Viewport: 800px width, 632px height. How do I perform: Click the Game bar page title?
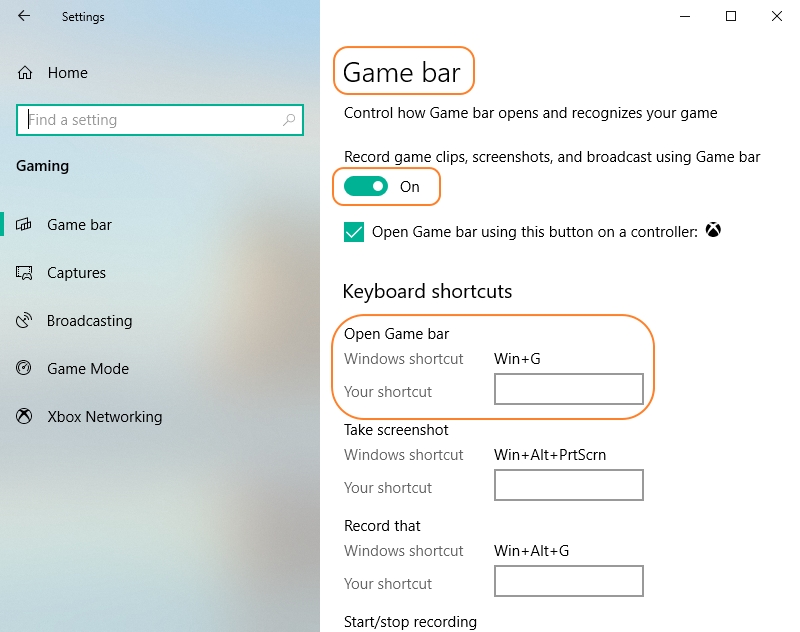402,72
